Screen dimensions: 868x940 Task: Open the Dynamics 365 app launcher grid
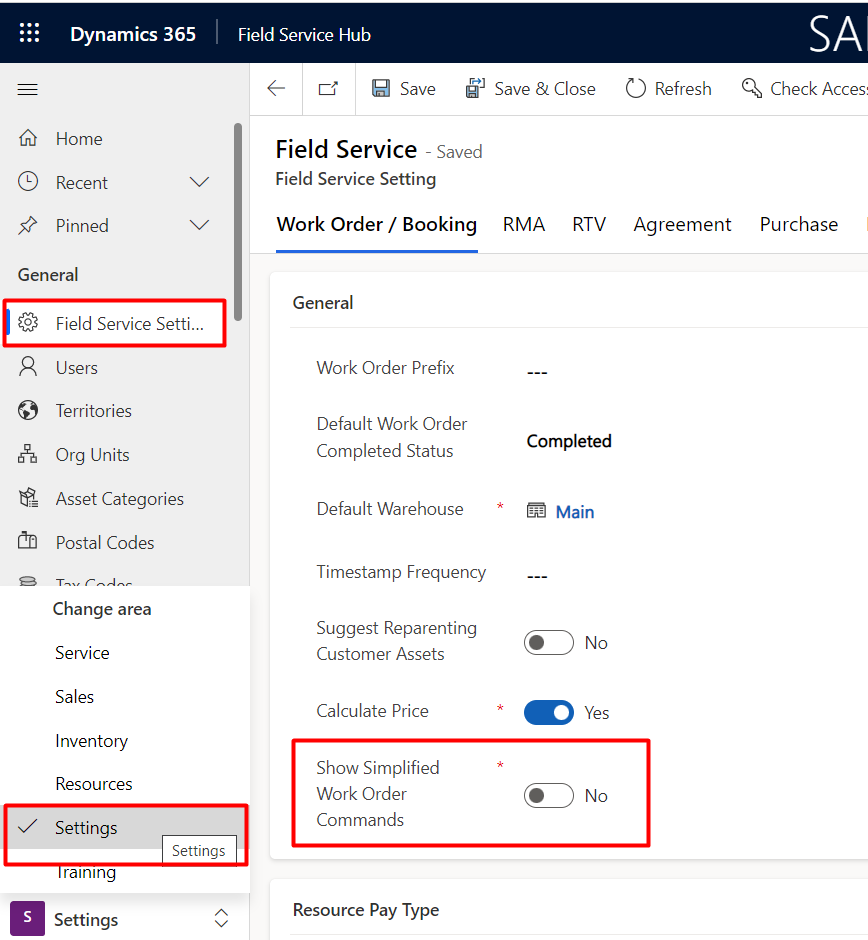tap(29, 33)
